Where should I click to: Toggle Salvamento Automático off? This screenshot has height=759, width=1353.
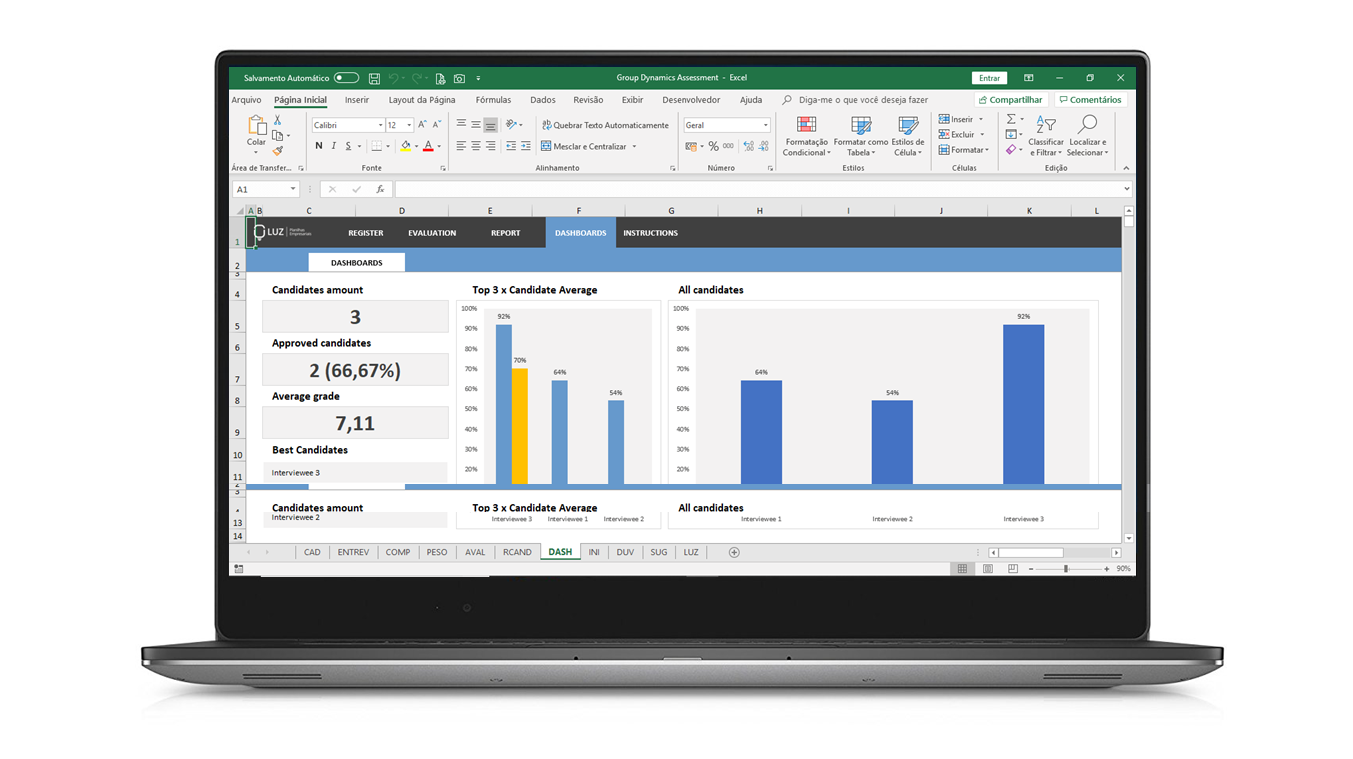(x=346, y=77)
